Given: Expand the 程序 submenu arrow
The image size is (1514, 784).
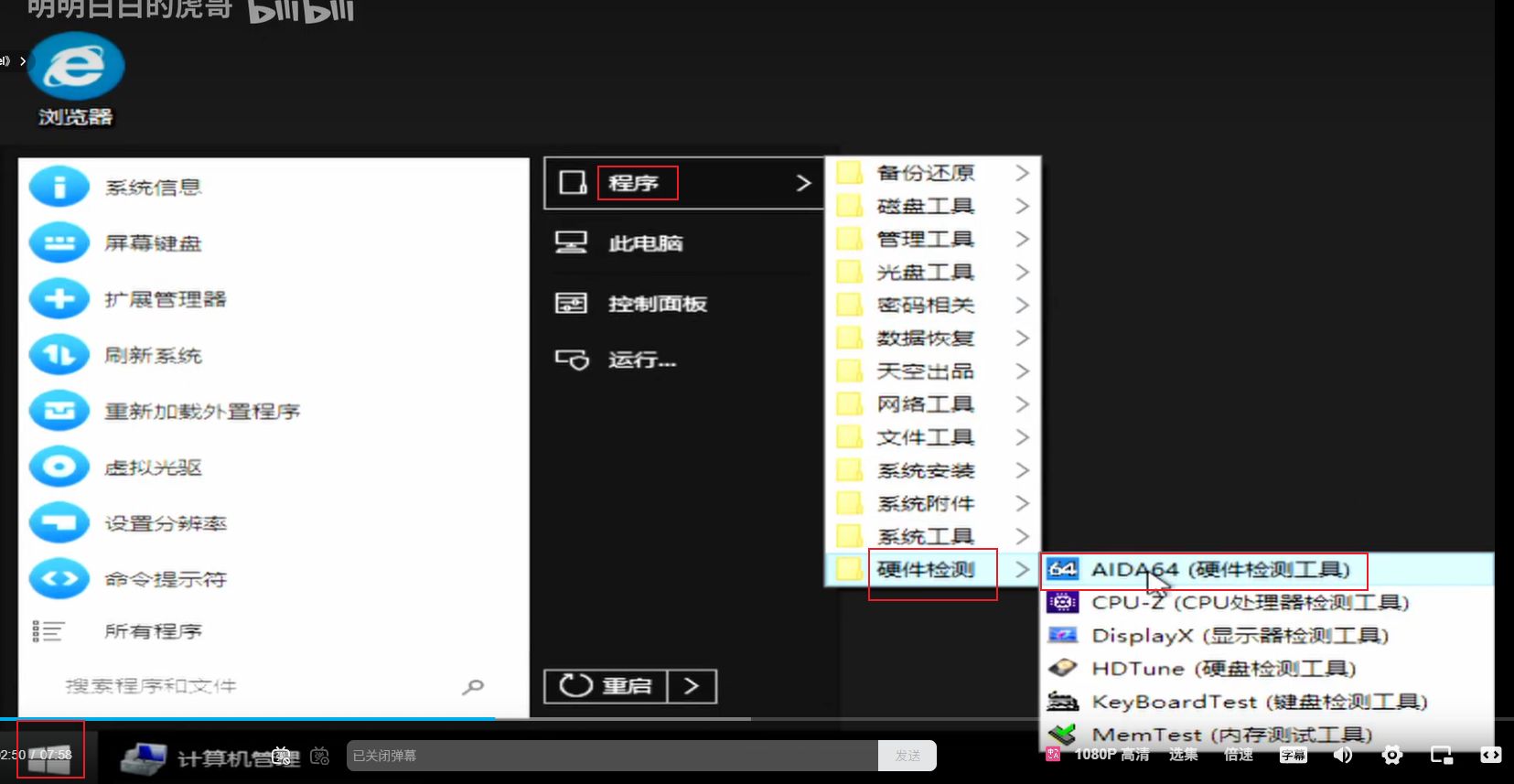Looking at the screenshot, I should tap(803, 183).
